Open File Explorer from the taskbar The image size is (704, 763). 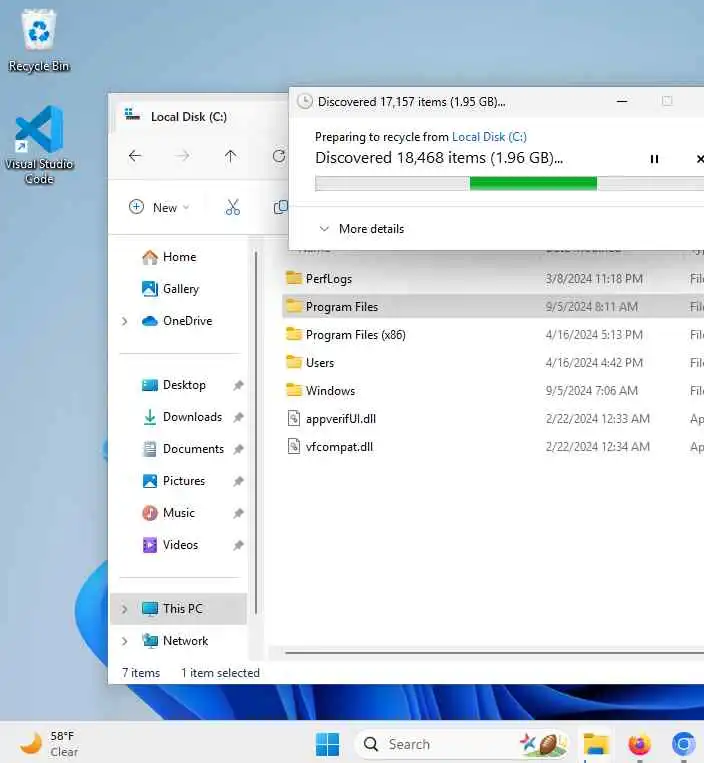click(596, 745)
